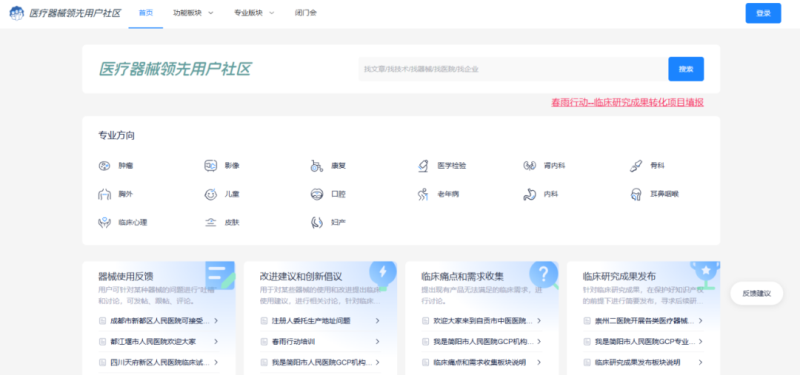Select the 肿瘤 specialty icon

[104, 166]
